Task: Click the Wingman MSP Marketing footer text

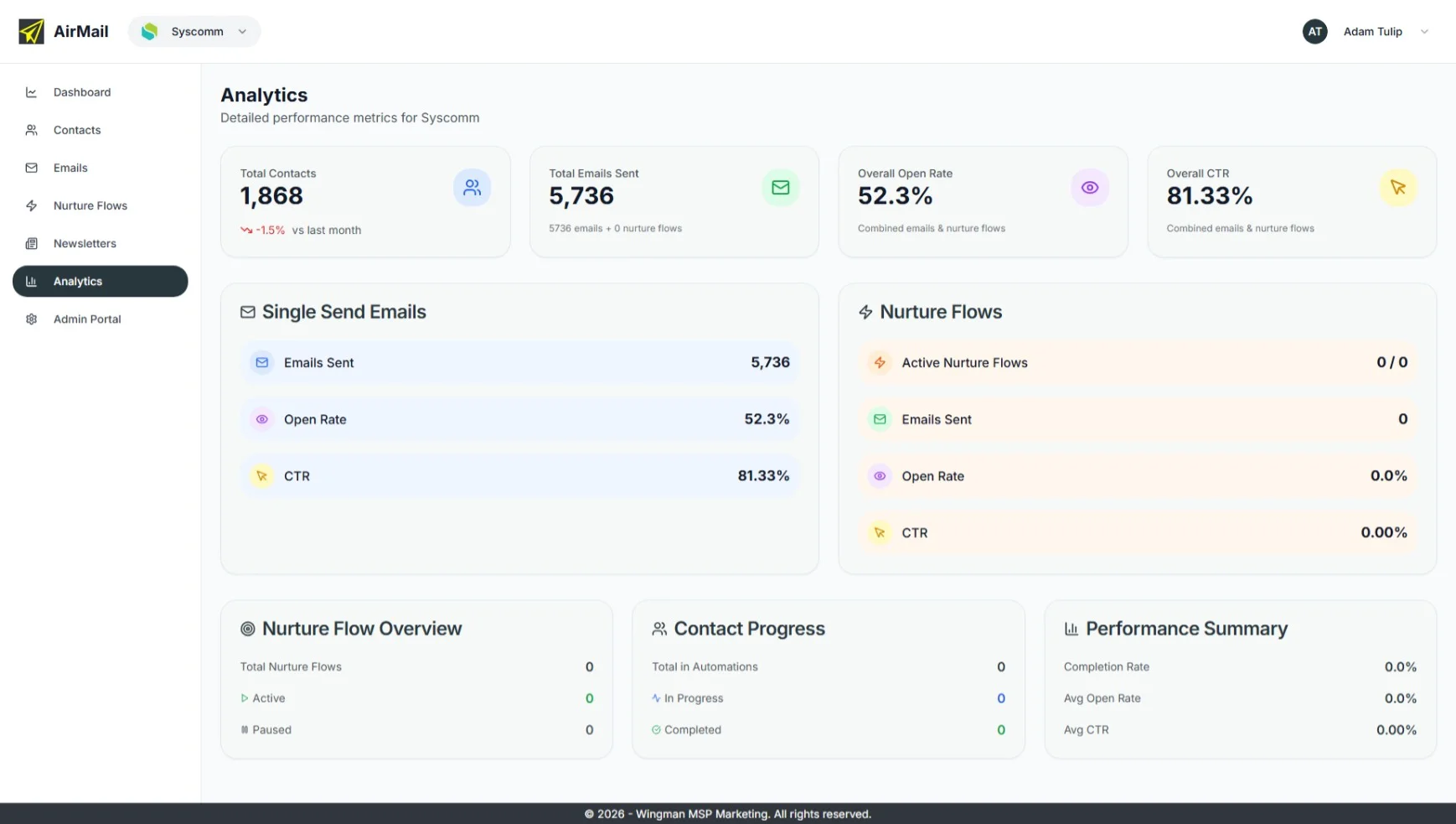Action: tap(727, 813)
